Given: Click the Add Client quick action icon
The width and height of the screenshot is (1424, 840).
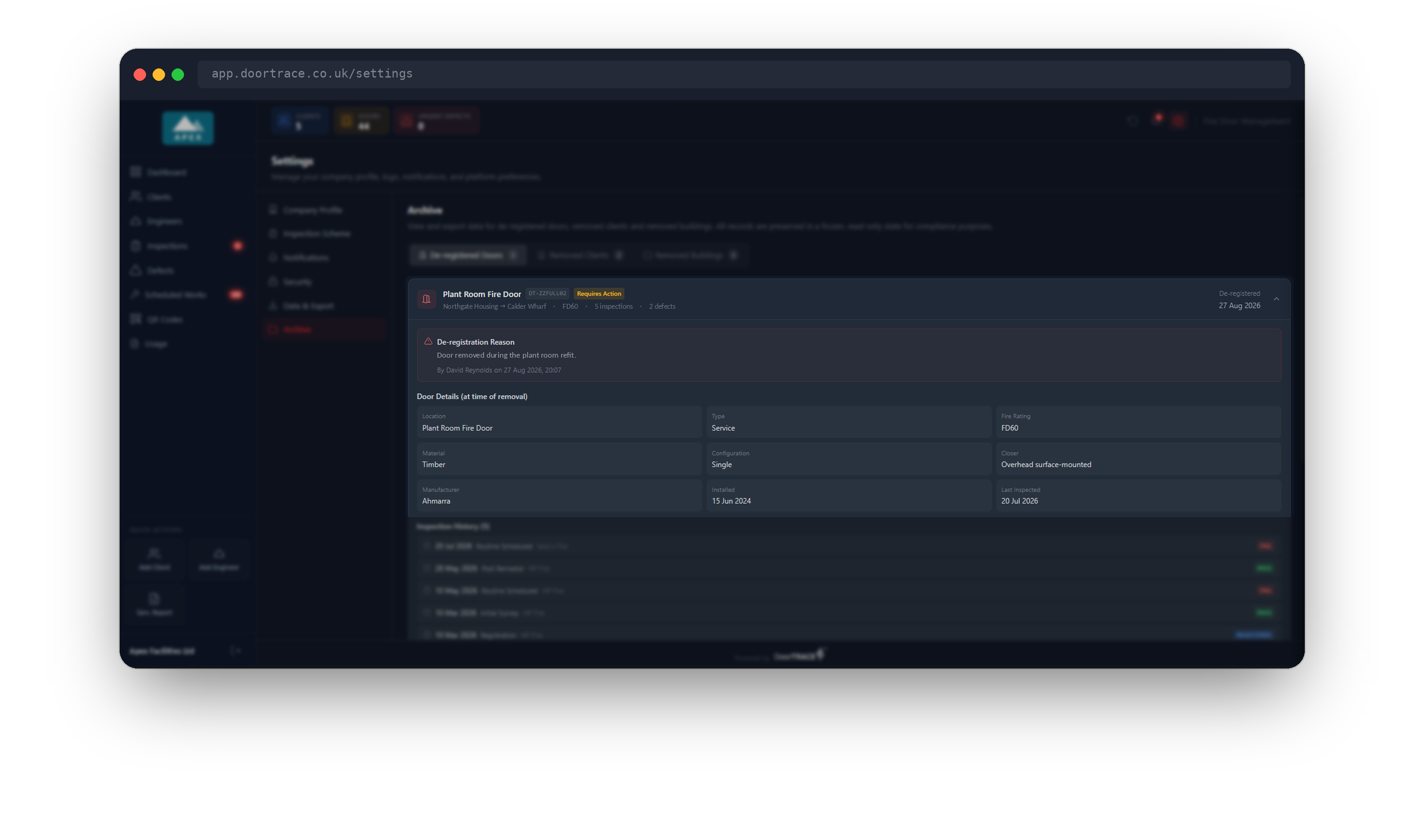Looking at the screenshot, I should point(155,553).
